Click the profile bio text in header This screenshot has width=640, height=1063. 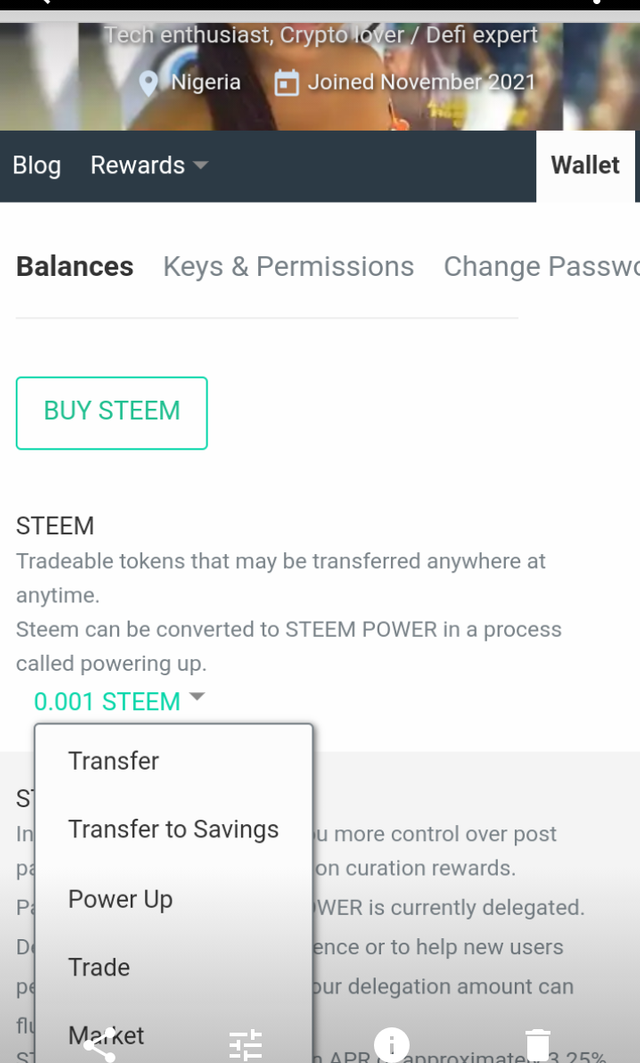[x=320, y=35]
